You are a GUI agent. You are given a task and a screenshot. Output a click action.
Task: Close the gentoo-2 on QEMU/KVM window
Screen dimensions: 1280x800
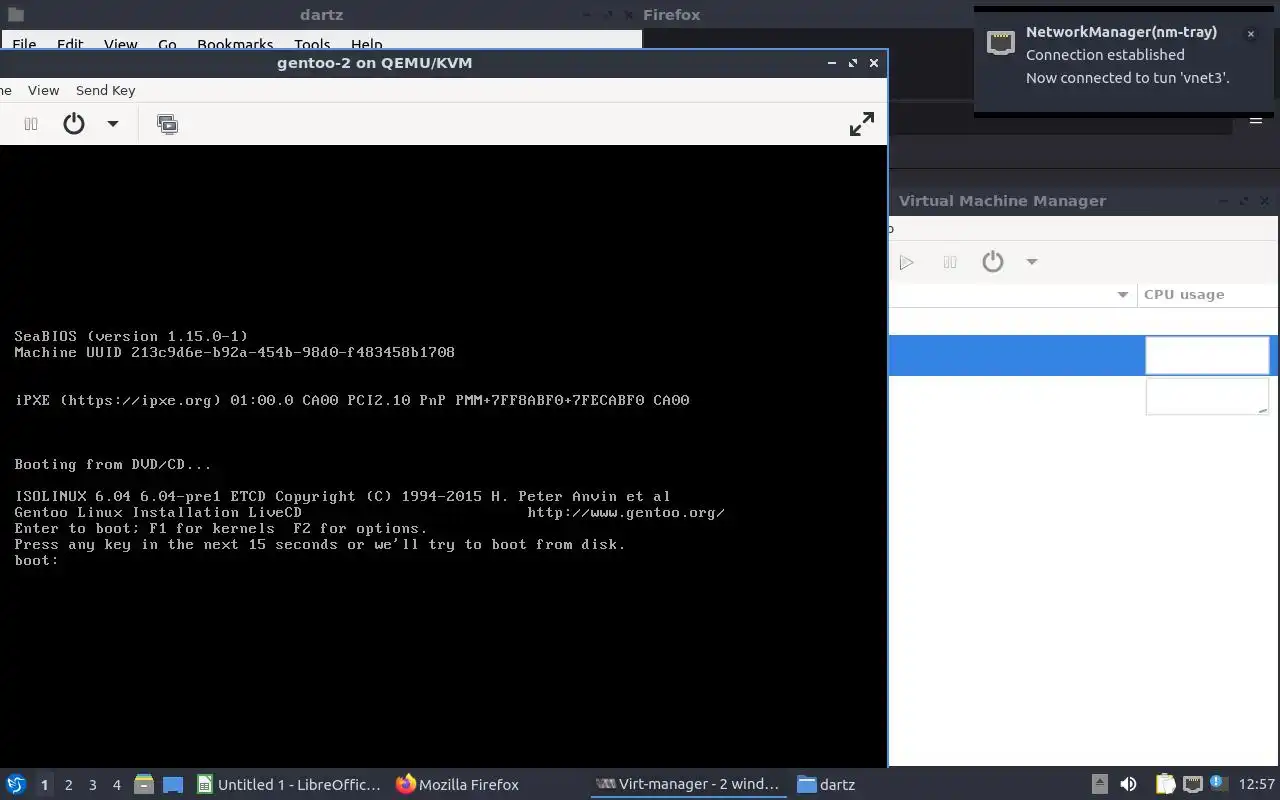(874, 62)
